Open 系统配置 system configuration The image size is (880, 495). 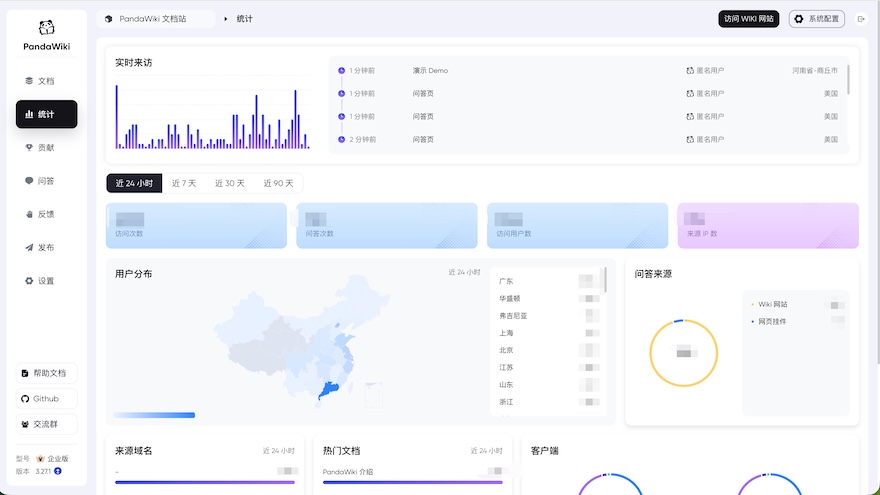click(817, 19)
